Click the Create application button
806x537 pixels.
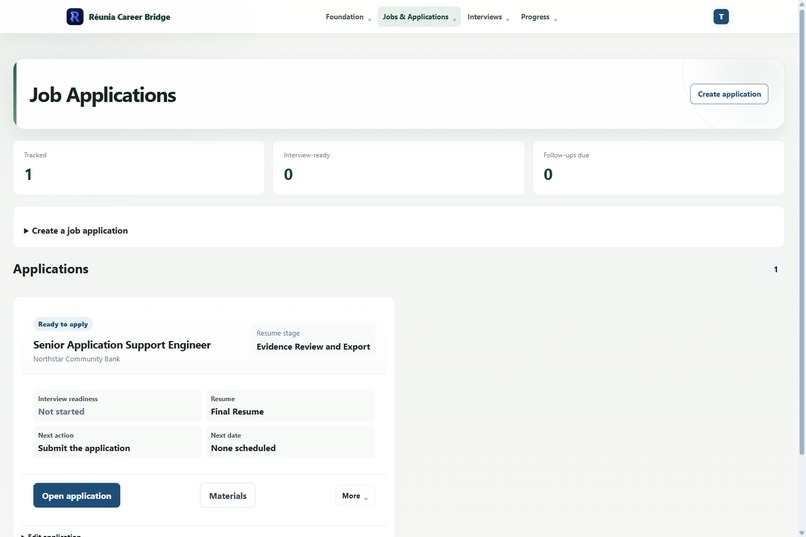point(729,94)
